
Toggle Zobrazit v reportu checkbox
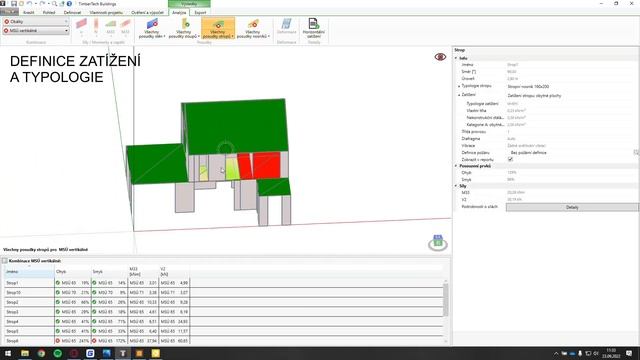[510, 159]
